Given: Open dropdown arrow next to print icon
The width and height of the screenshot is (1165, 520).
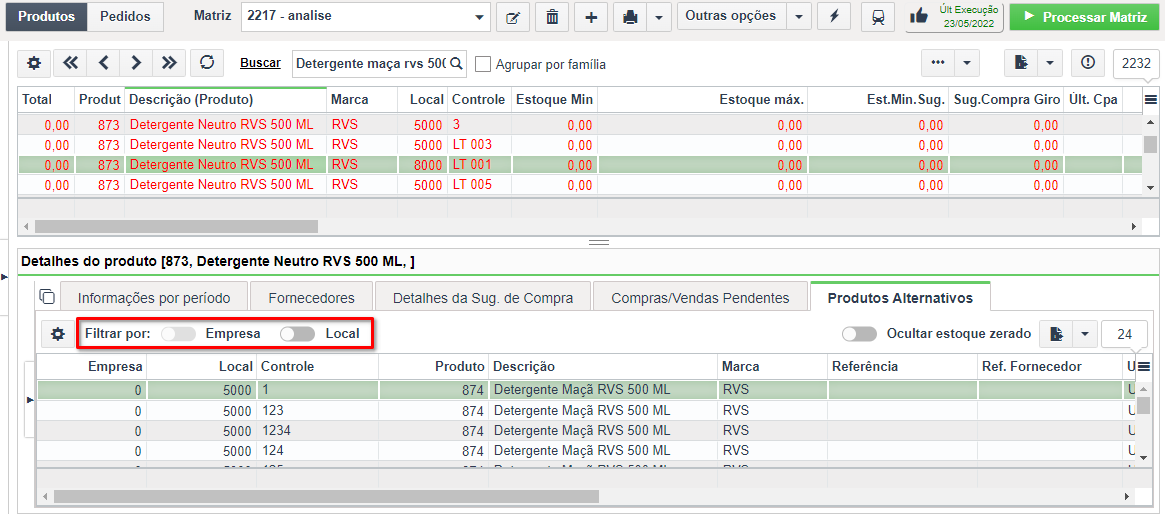Looking at the screenshot, I should [659, 17].
